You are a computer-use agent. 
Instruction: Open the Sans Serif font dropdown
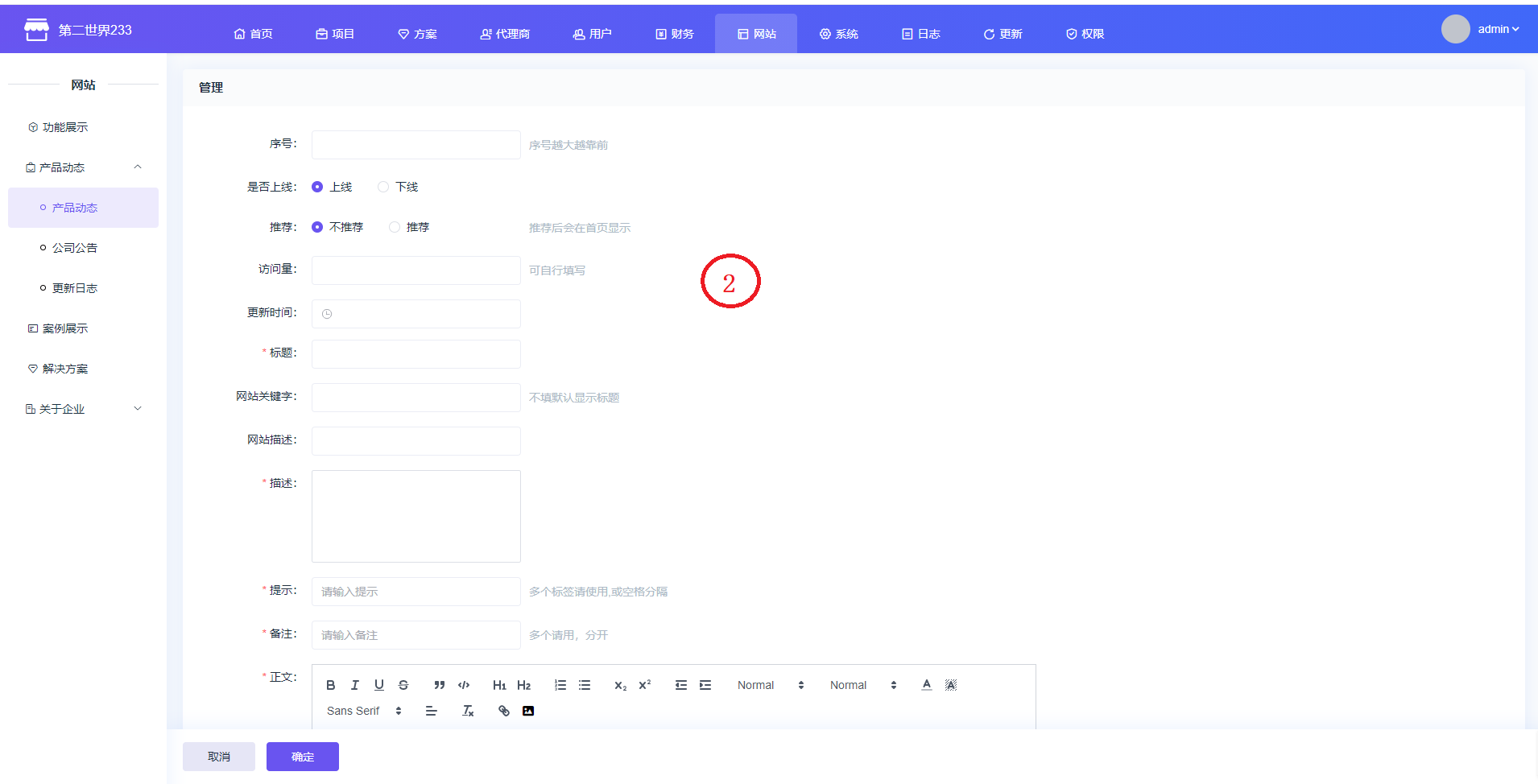click(x=363, y=711)
